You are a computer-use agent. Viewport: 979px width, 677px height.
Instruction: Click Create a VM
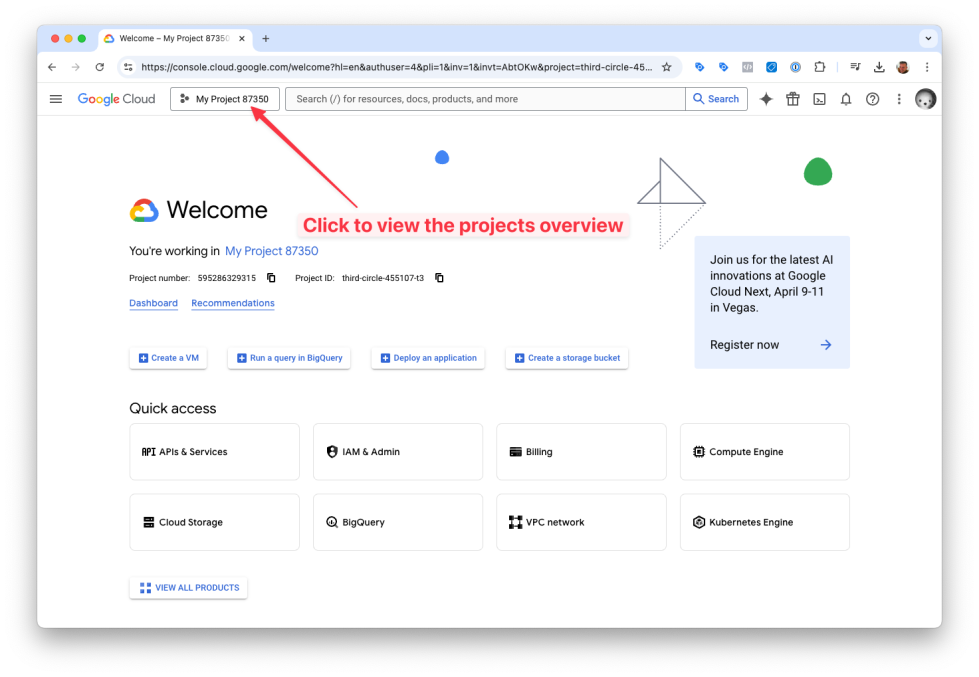pos(169,358)
